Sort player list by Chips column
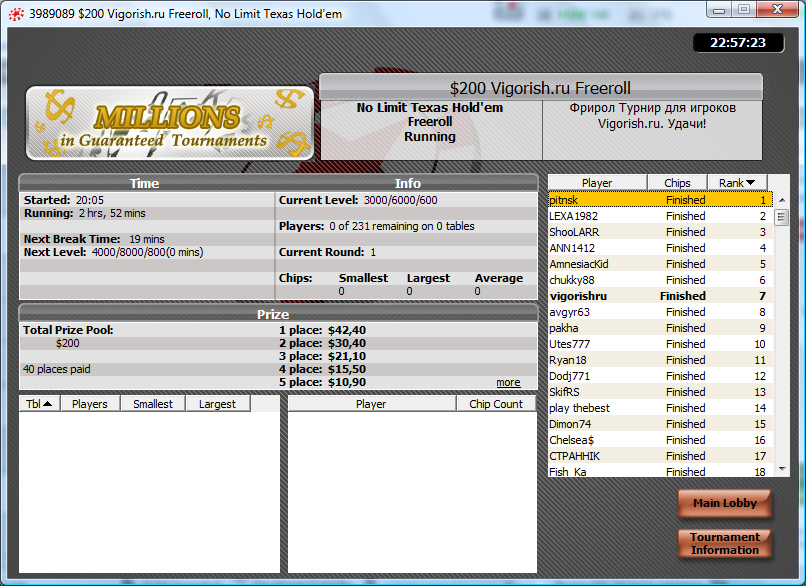 [x=677, y=183]
